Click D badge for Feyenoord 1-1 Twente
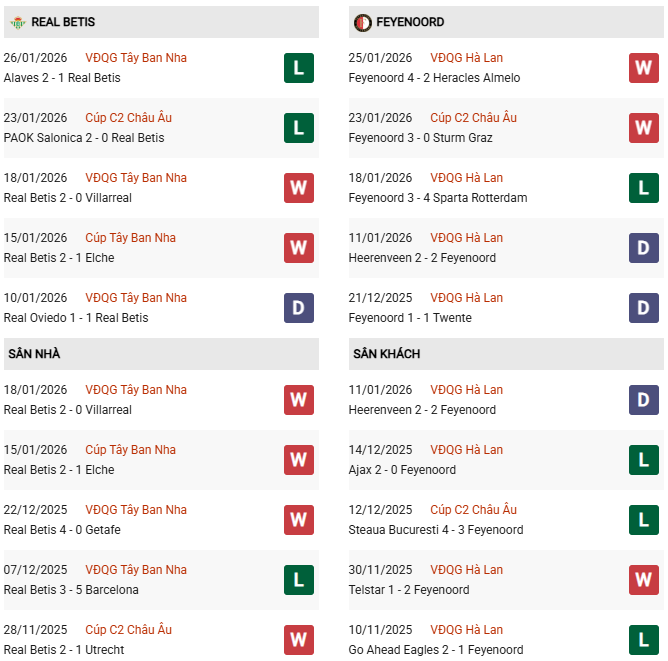Screen dimensions: 668x661 pyautogui.click(x=643, y=308)
